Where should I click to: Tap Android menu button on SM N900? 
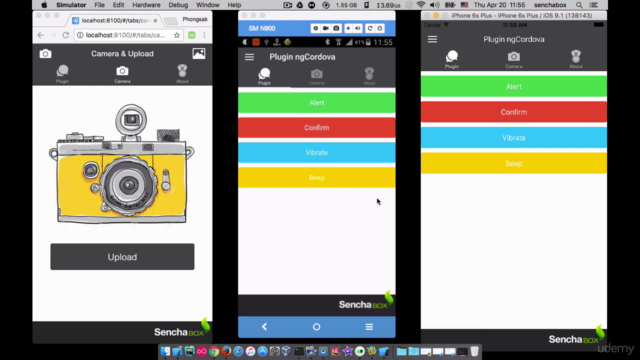(369, 327)
